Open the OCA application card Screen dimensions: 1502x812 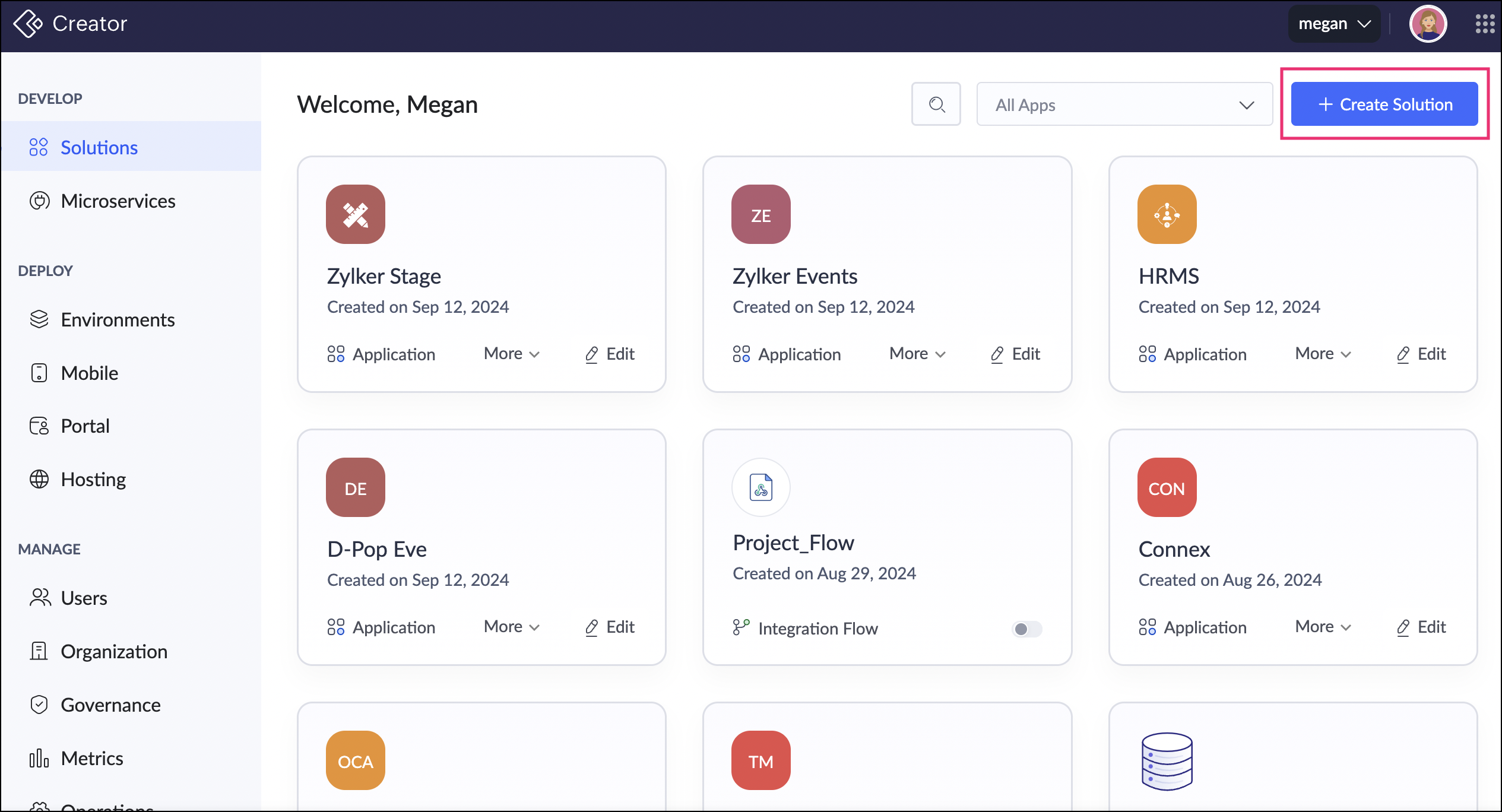coord(355,760)
